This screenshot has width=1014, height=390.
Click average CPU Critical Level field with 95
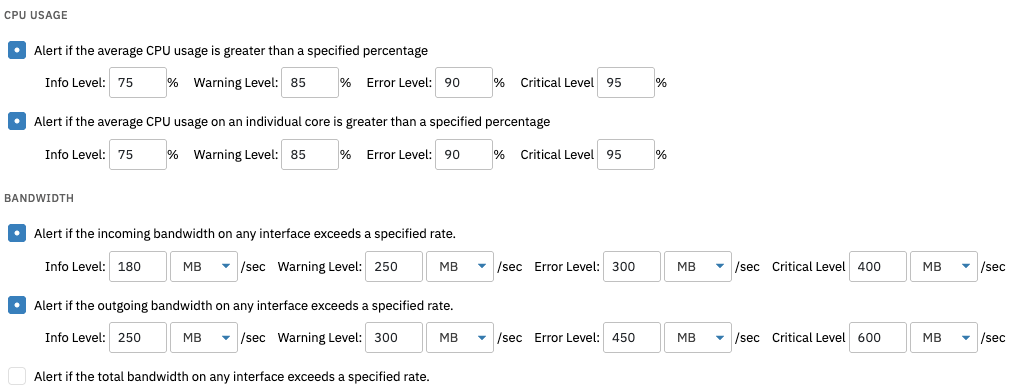click(625, 83)
